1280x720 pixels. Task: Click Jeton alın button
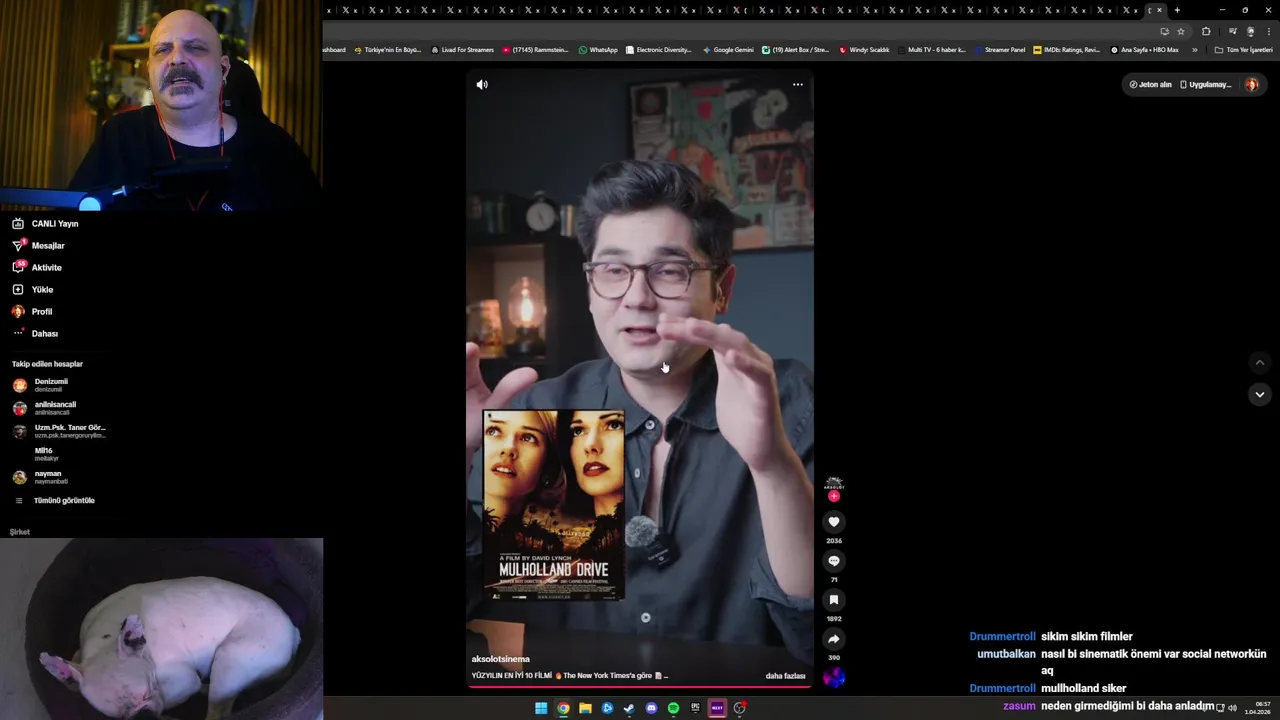tap(1150, 85)
